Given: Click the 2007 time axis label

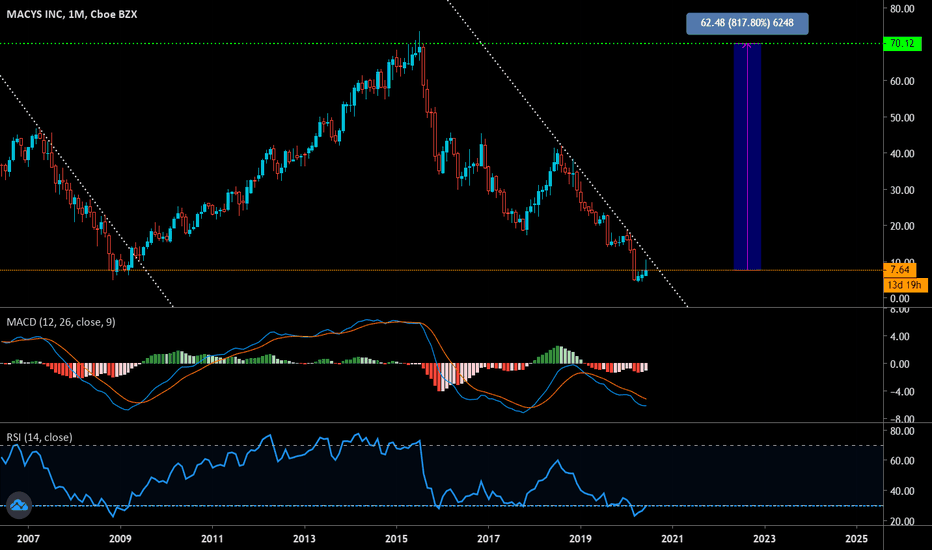Looking at the screenshot, I should [28, 539].
